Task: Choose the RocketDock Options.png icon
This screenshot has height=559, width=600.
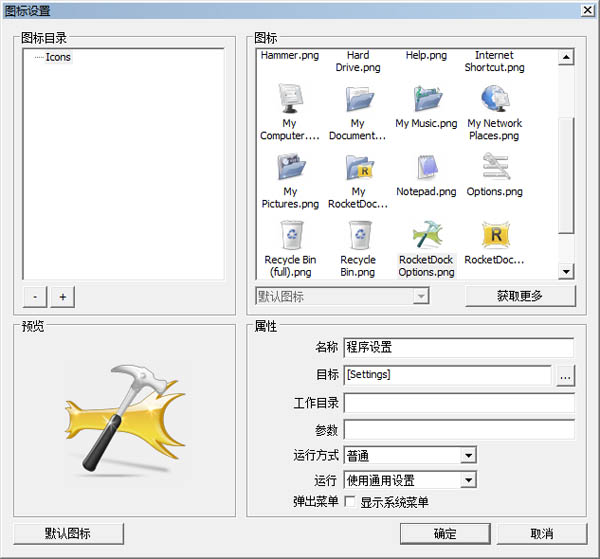Action: click(x=426, y=235)
